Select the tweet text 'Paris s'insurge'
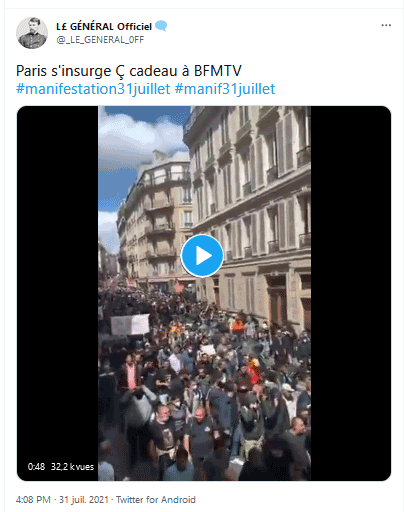This screenshot has height=512, width=404. pos(63,71)
